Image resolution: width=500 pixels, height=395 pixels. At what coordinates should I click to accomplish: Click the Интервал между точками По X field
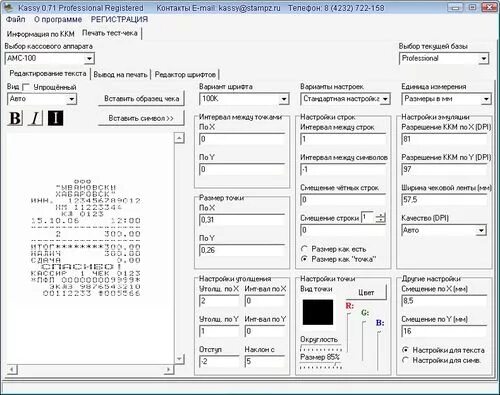242,139
